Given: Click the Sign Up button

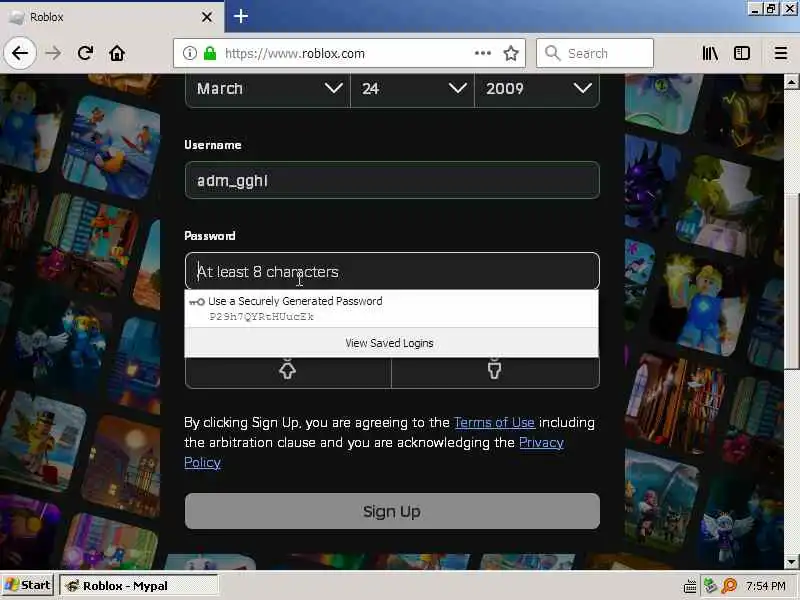Looking at the screenshot, I should coord(392,511).
